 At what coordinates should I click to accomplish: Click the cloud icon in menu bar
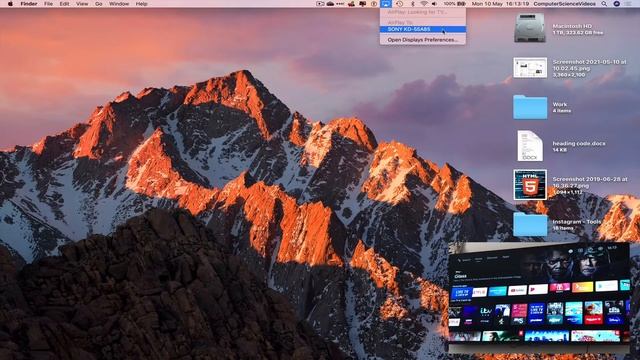coord(330,4)
